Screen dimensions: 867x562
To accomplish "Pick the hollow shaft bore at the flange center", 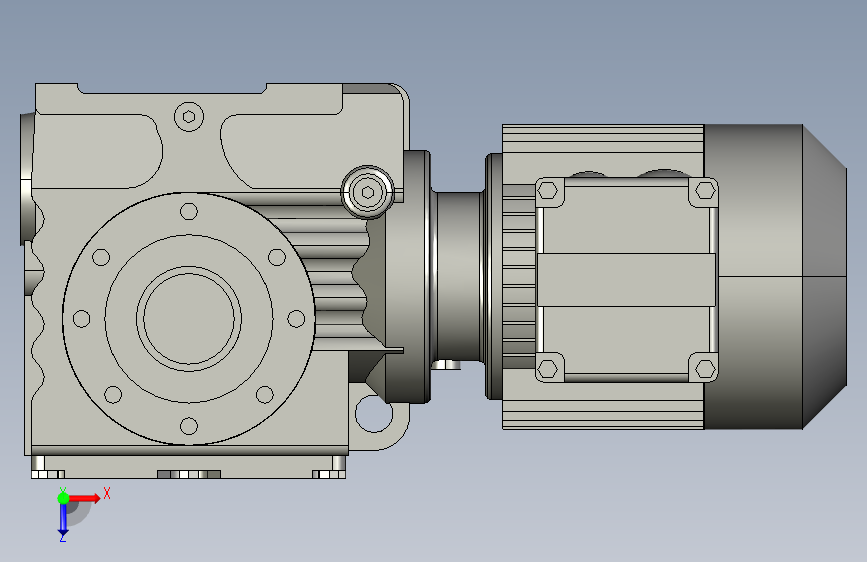I will pyautogui.click(x=189, y=319).
